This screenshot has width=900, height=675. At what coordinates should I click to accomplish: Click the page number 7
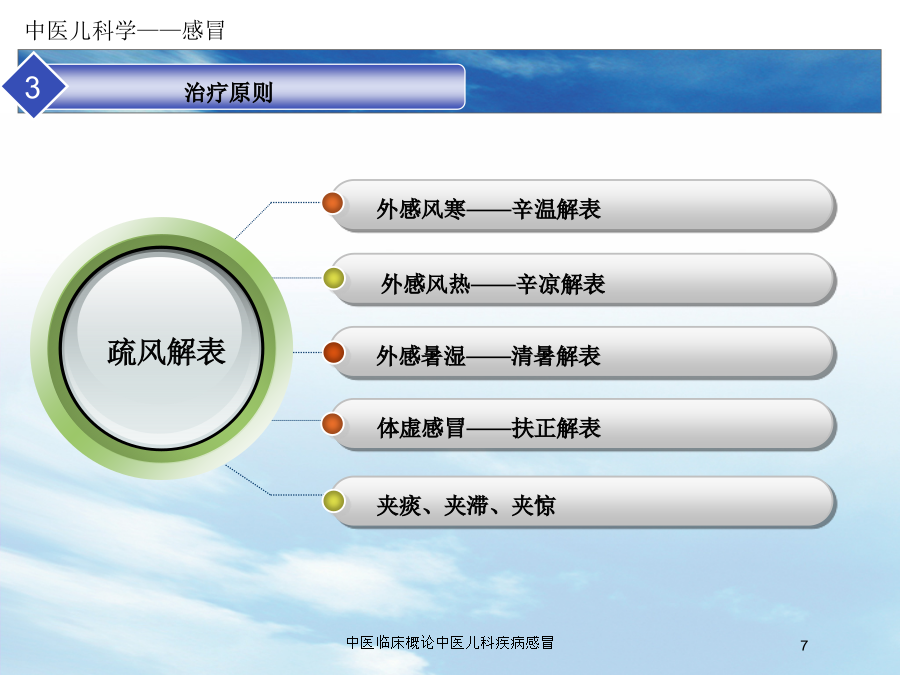804,646
